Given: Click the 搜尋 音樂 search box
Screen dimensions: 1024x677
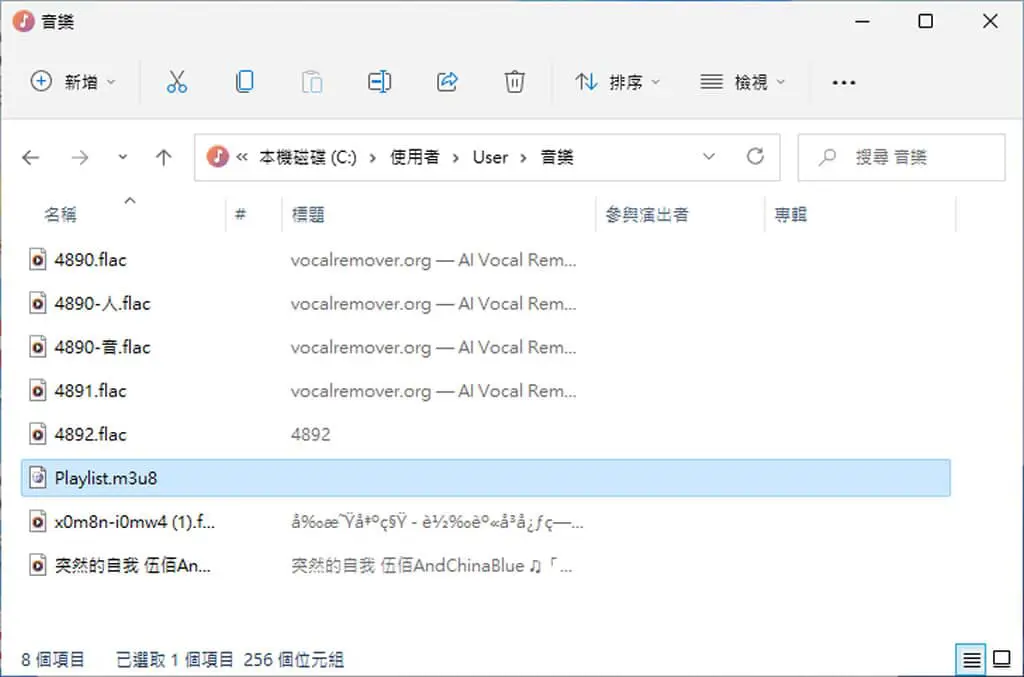Looking at the screenshot, I should [x=901, y=157].
